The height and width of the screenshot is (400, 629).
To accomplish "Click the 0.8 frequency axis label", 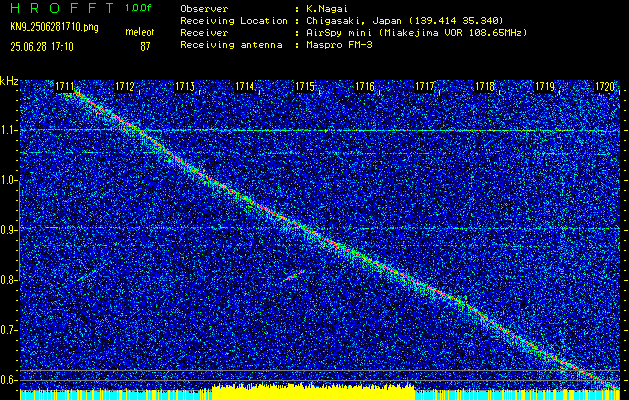I will pos(9,280).
